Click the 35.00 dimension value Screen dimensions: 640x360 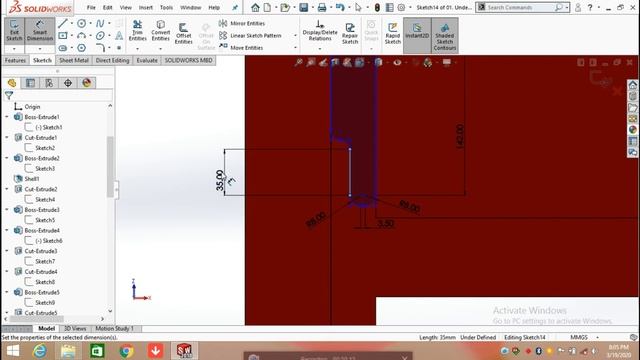tap(220, 180)
